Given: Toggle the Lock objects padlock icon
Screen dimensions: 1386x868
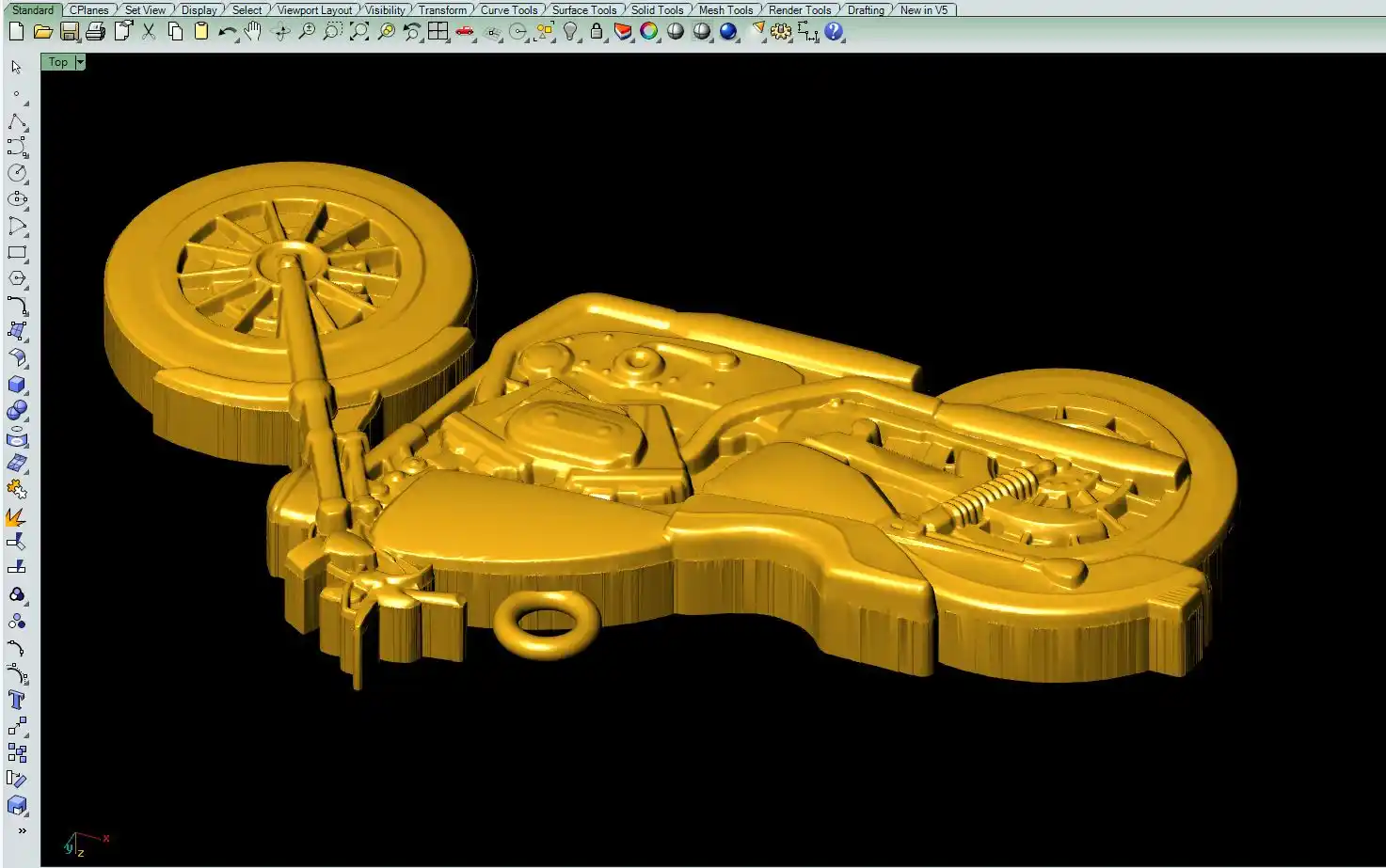Looking at the screenshot, I should click(596, 31).
